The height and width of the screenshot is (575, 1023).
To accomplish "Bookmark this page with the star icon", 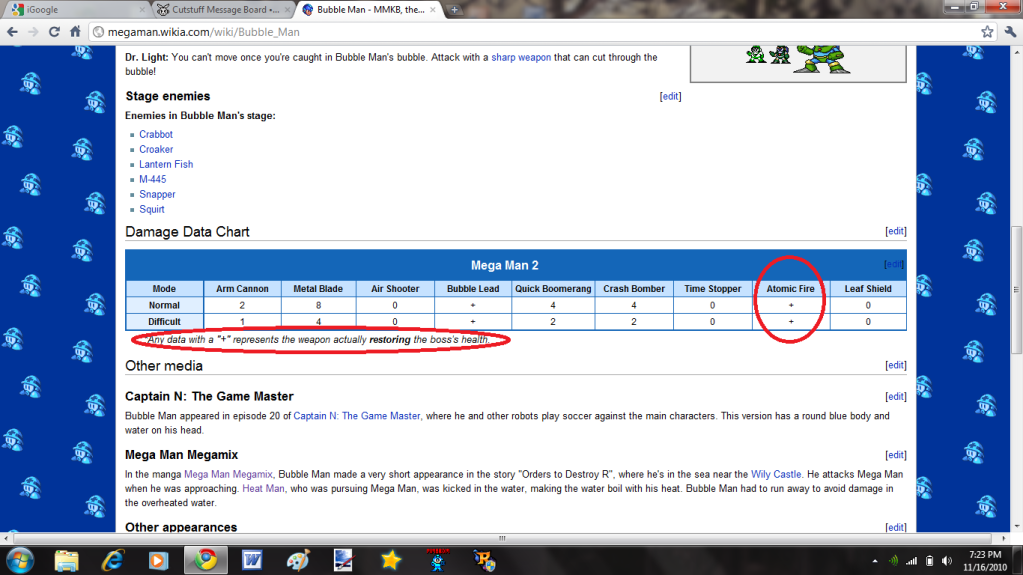I will [x=987, y=31].
